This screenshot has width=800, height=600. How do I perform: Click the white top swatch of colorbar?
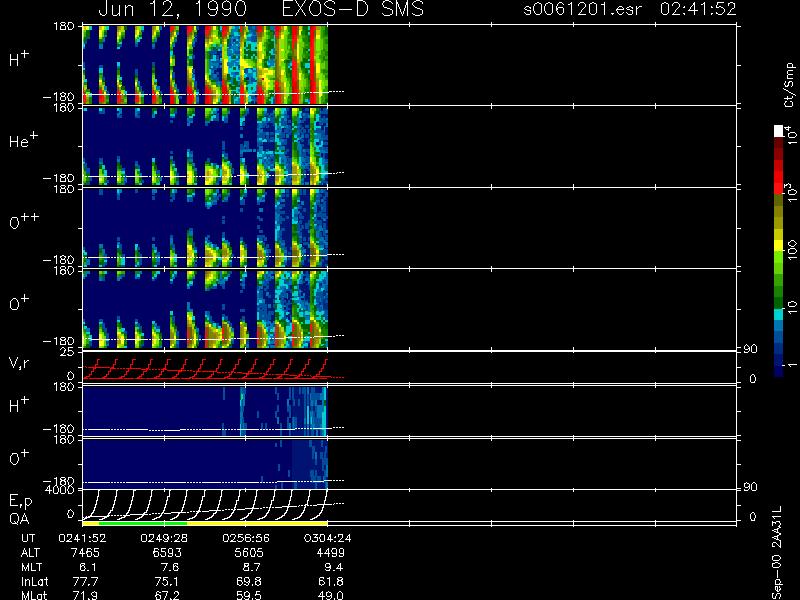coord(779,131)
